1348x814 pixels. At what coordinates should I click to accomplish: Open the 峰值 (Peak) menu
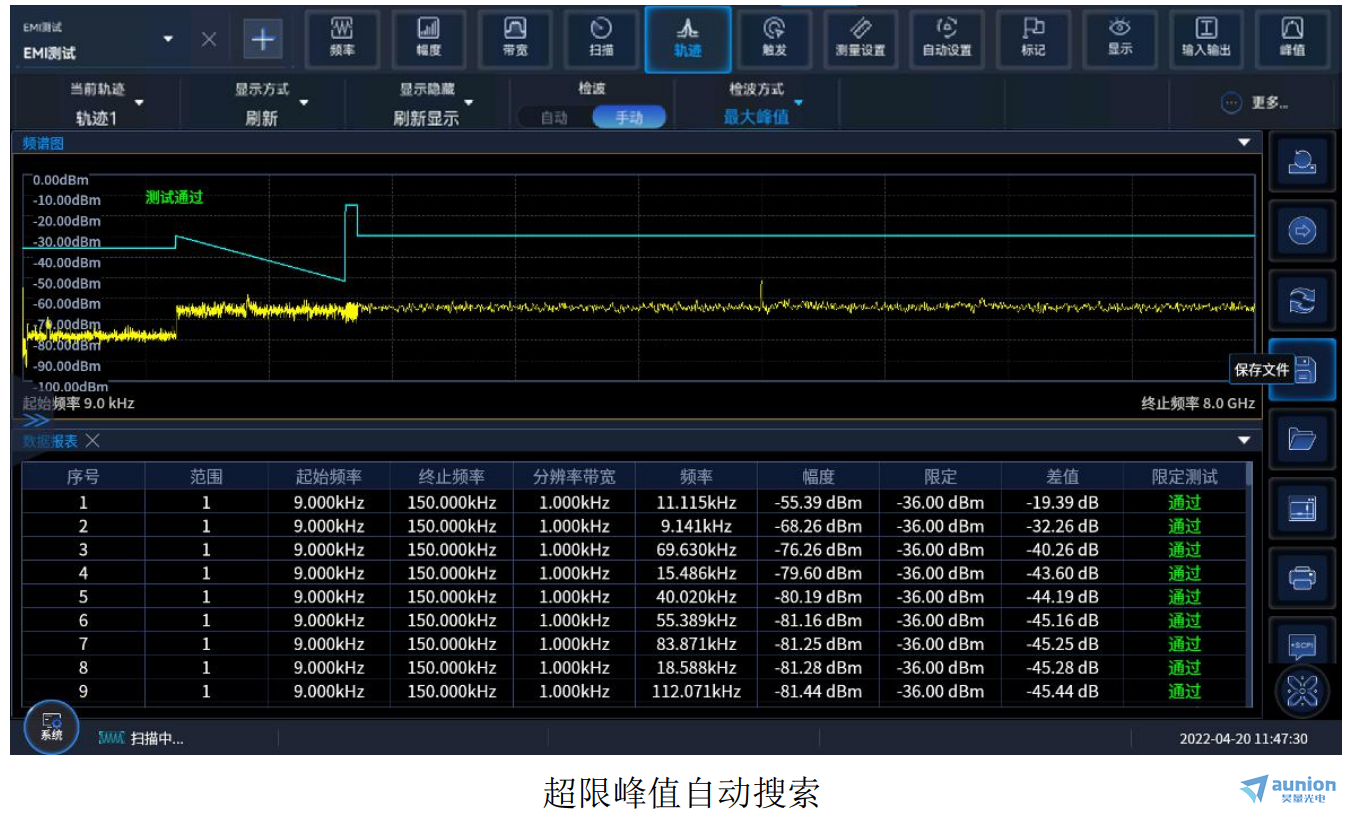pos(1292,39)
